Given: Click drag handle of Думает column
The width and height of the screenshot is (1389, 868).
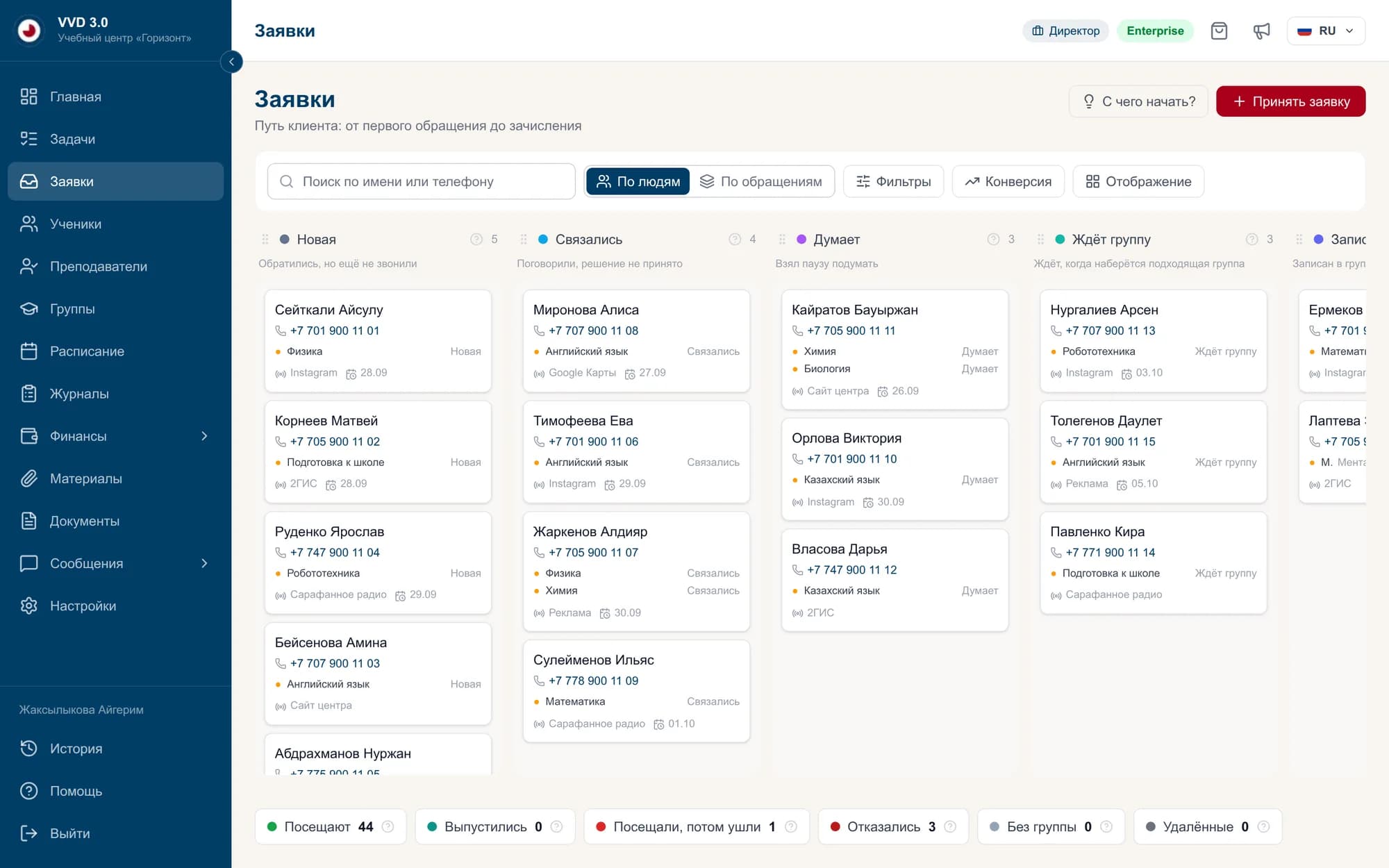Looking at the screenshot, I should click(x=782, y=239).
